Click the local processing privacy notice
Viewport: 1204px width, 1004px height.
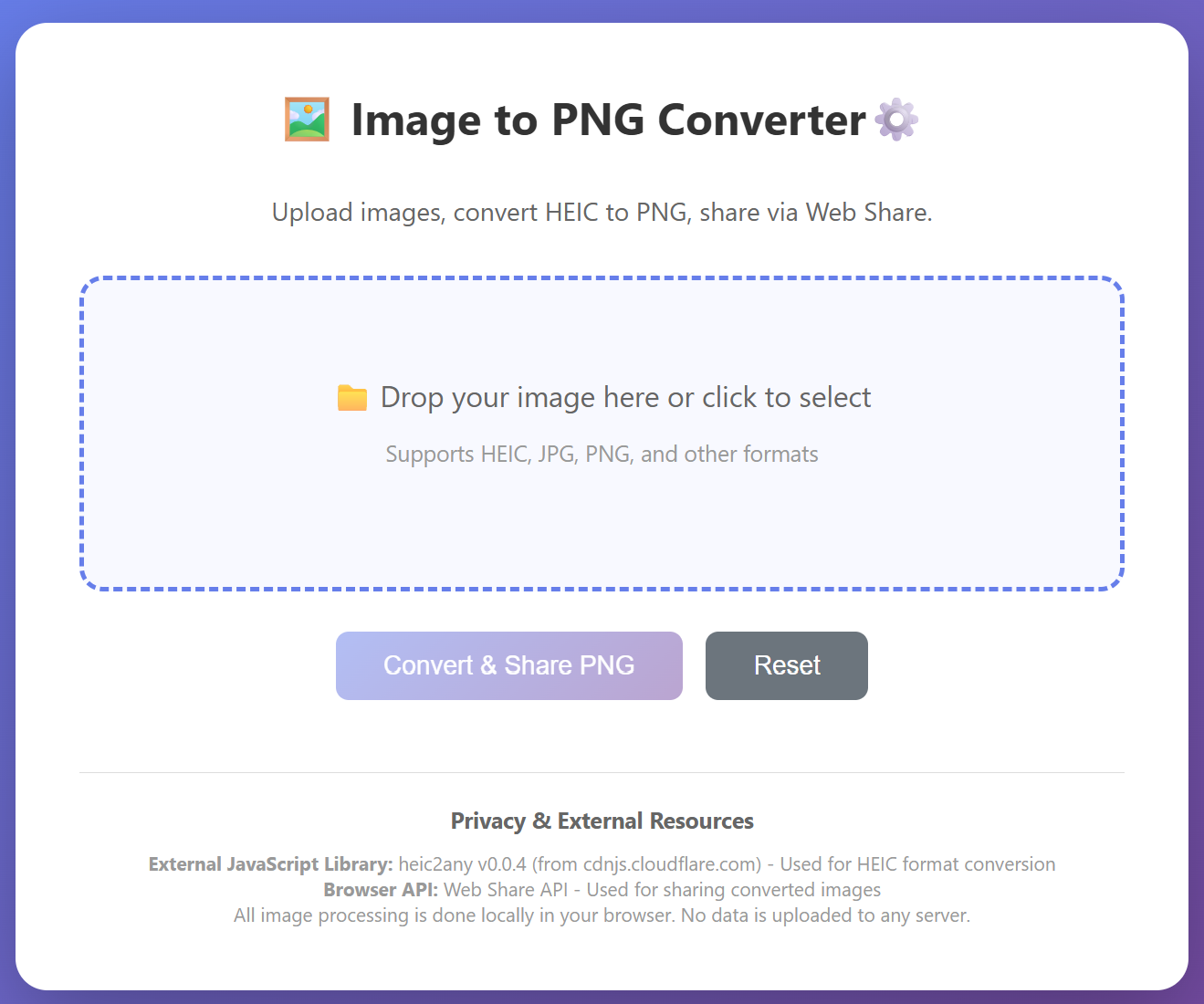(602, 915)
